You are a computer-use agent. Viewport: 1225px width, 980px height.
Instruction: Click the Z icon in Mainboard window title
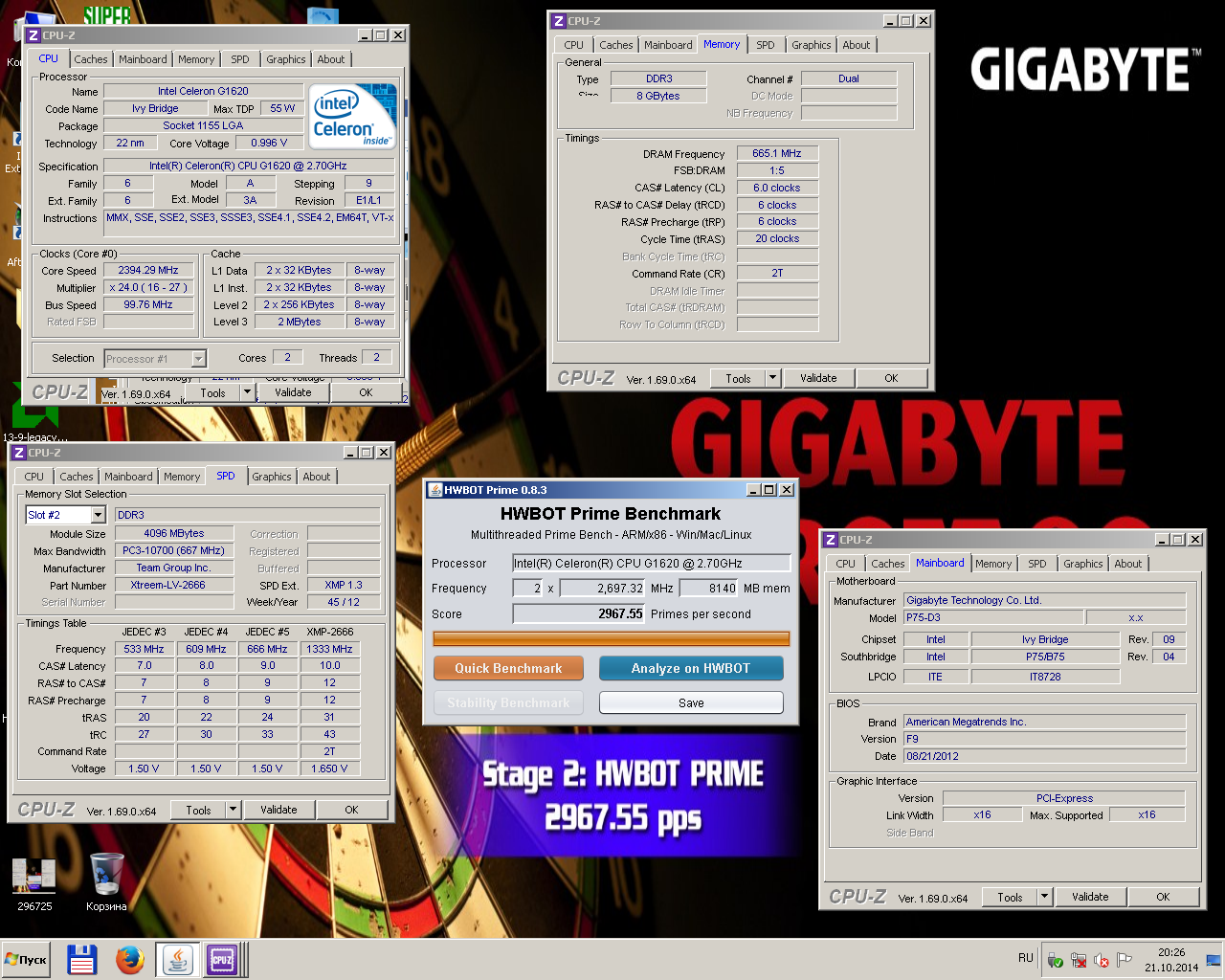831,540
